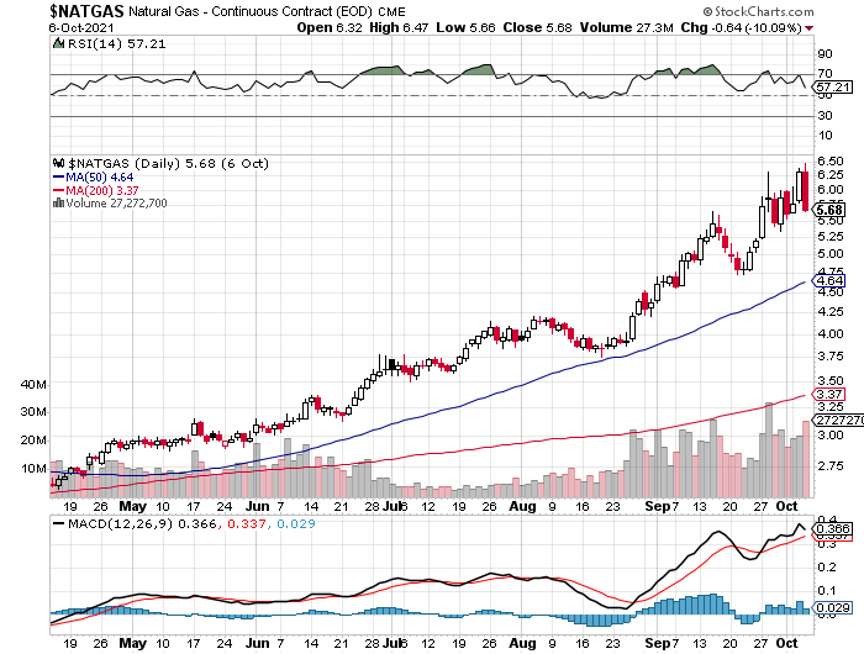Click the MACD line marker icon
The height and width of the screenshot is (654, 864).
pos(56,524)
